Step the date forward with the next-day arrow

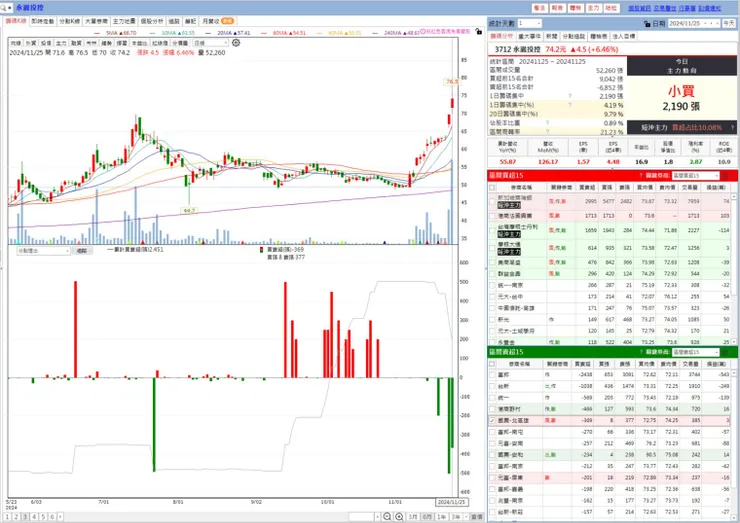point(717,23)
